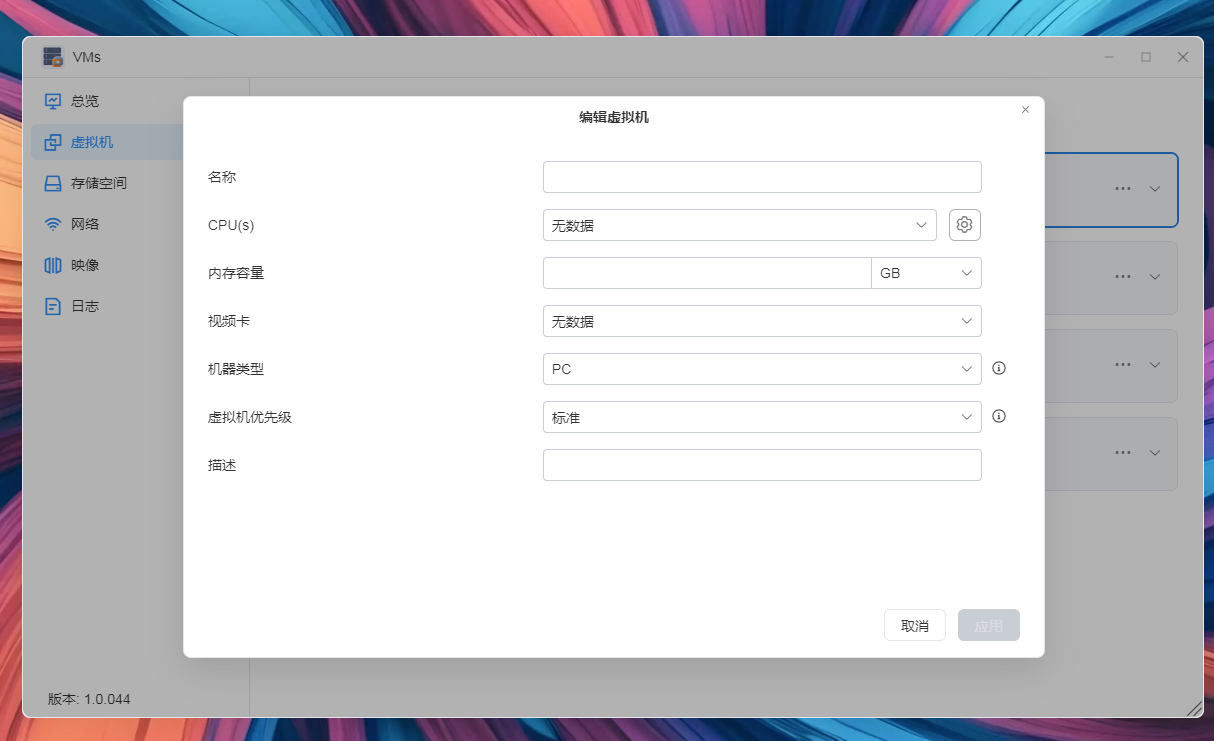Expand the second VM card chevron
Screen dimensions: 1214x741
click(x=1155, y=276)
